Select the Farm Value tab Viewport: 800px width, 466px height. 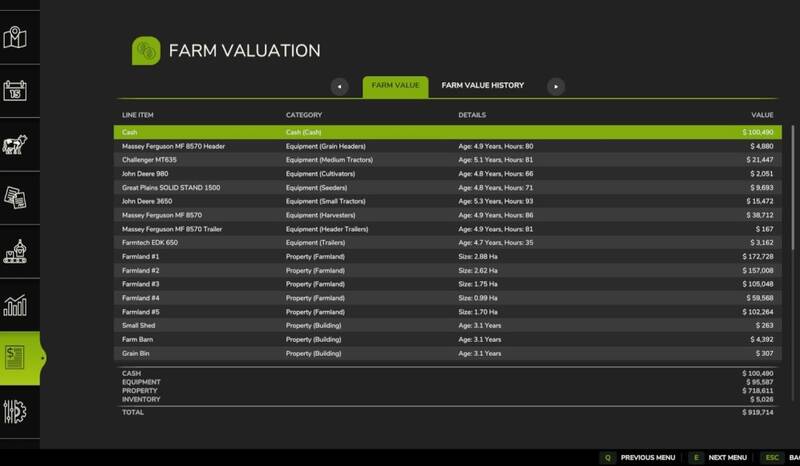click(x=395, y=86)
